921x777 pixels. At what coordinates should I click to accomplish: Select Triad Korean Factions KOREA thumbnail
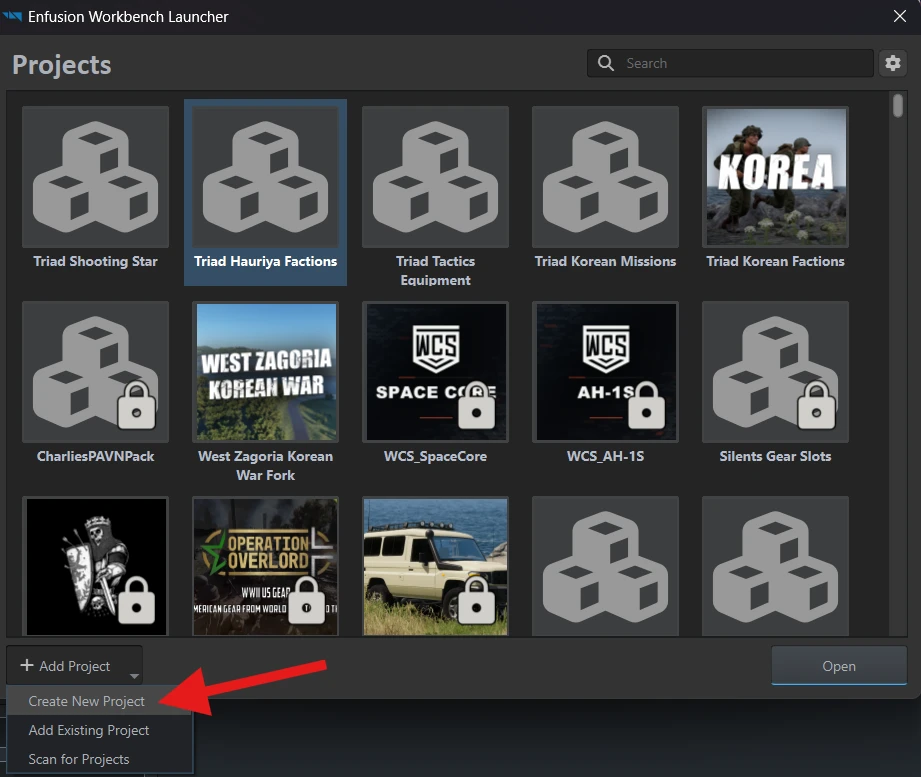point(775,177)
